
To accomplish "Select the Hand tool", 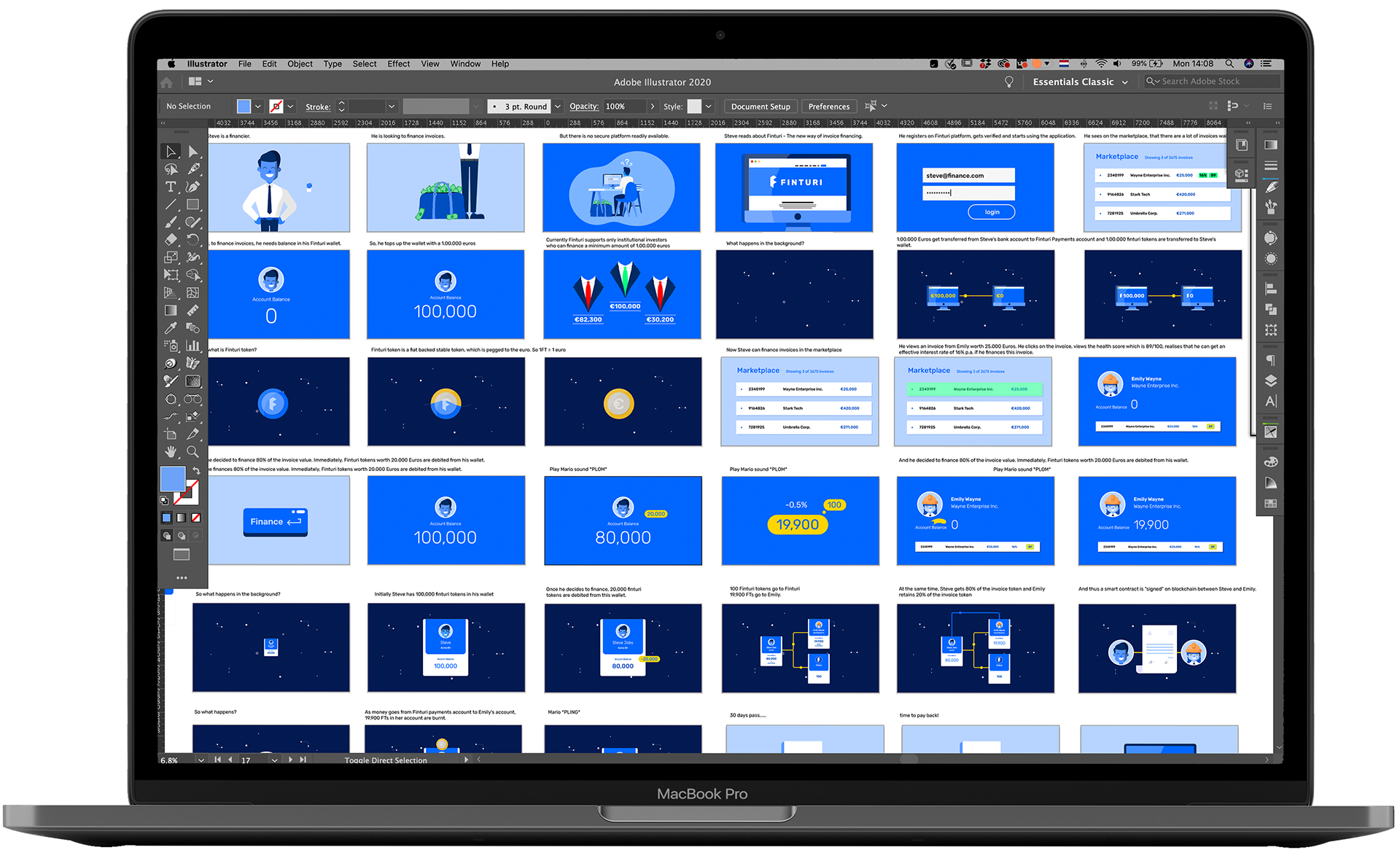I will coord(171,452).
